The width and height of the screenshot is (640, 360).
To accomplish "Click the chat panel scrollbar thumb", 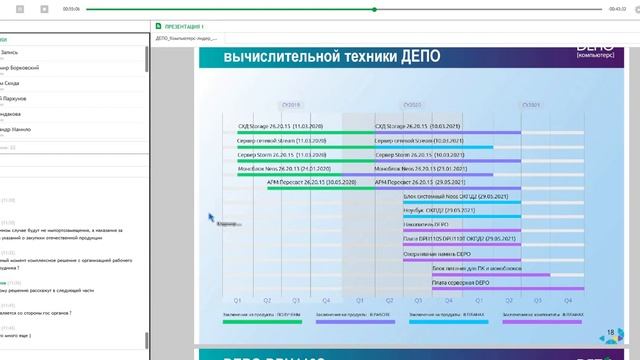I will coord(147,340).
